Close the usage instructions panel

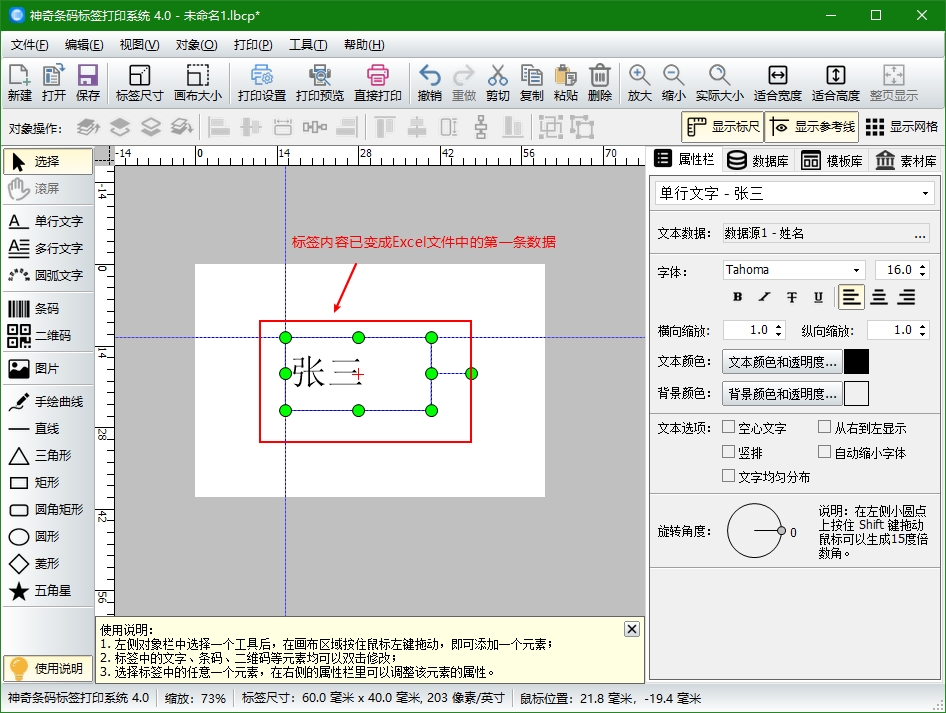(x=631, y=629)
